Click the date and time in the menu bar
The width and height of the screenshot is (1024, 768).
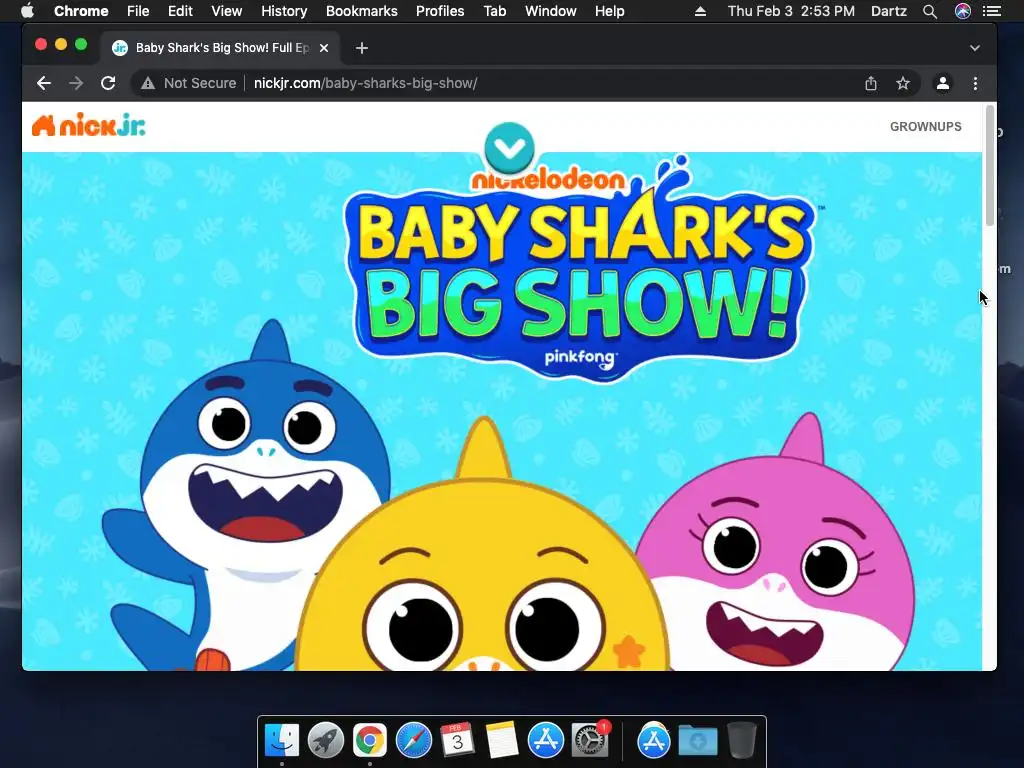pyautogui.click(x=791, y=11)
